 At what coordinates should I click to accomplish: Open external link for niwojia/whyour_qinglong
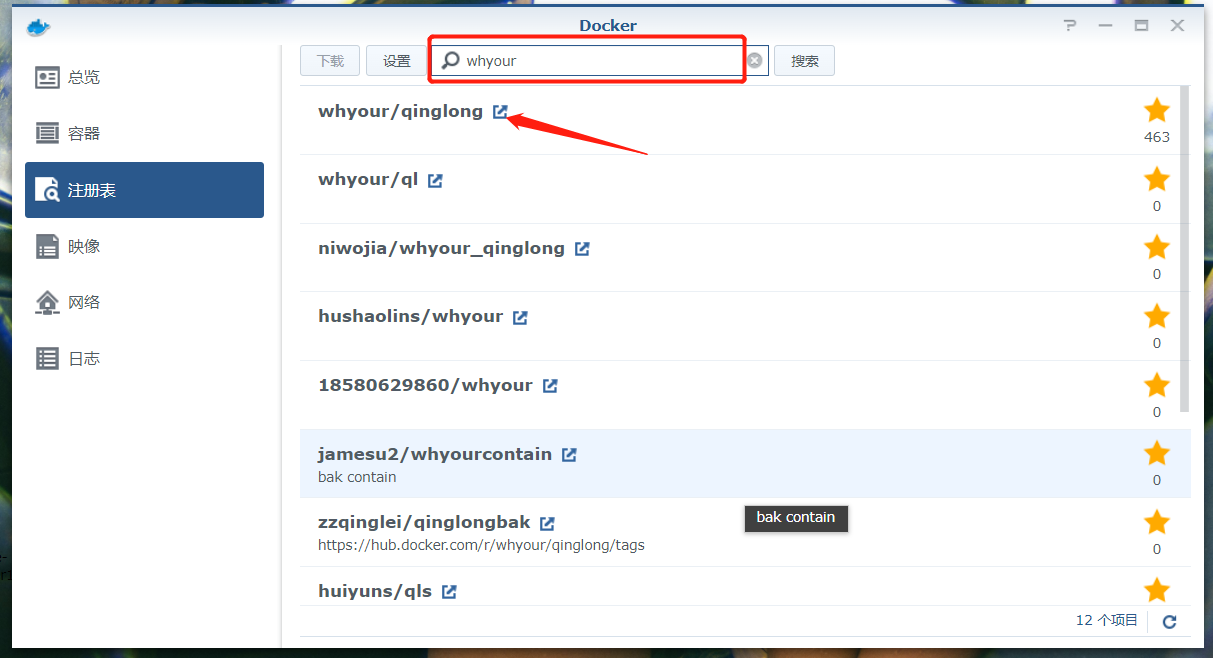click(582, 248)
